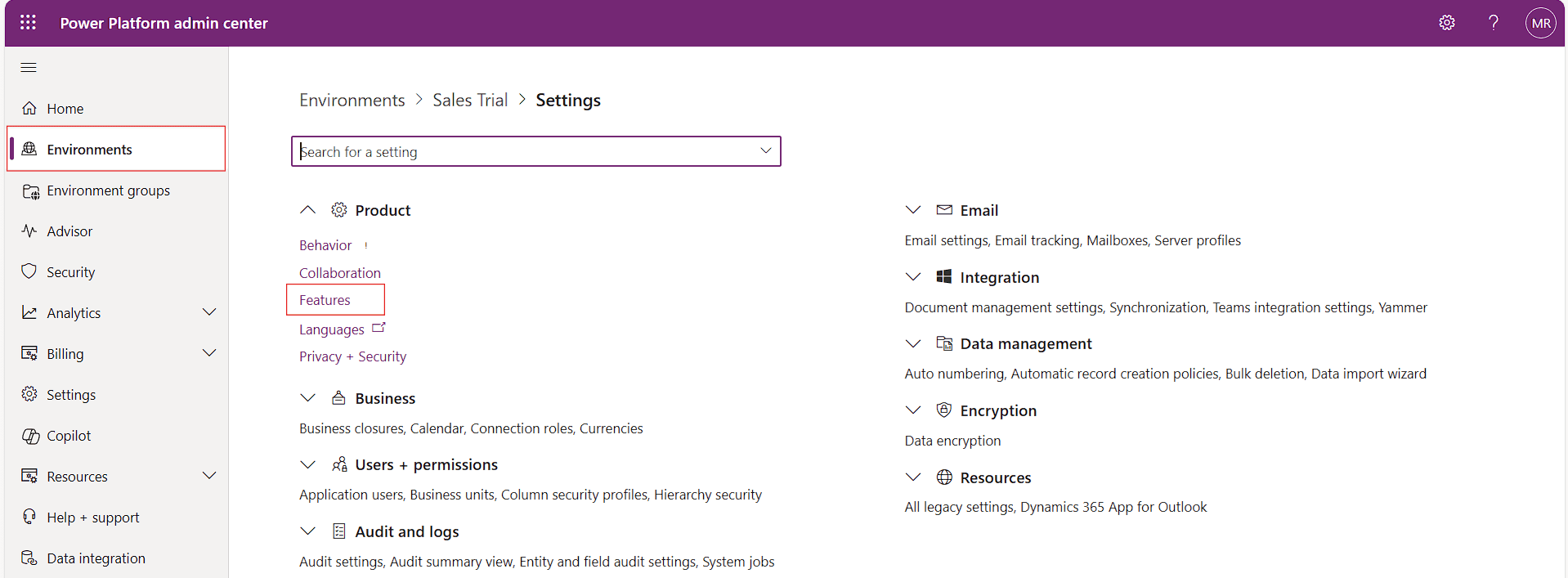Expand the Billing section chevron
This screenshot has height=578, width=1568.
[209, 353]
